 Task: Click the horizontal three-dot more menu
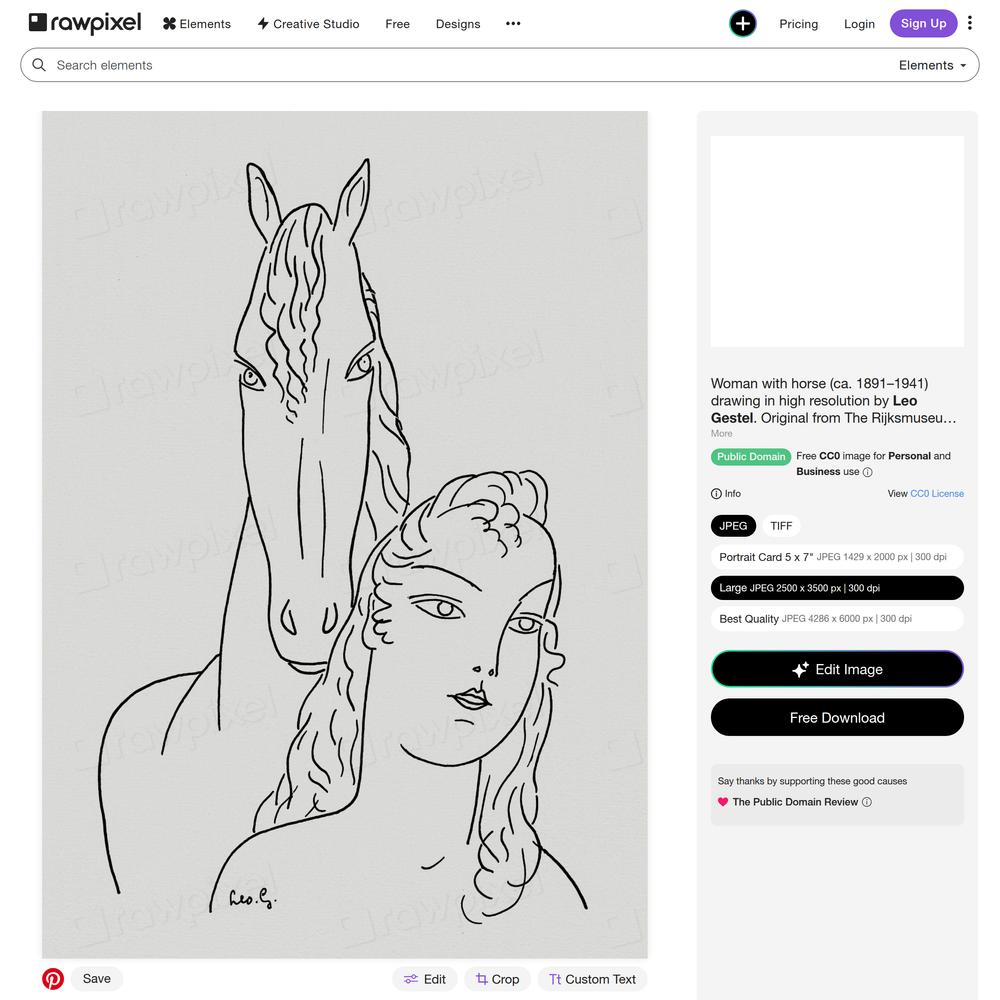tap(513, 24)
